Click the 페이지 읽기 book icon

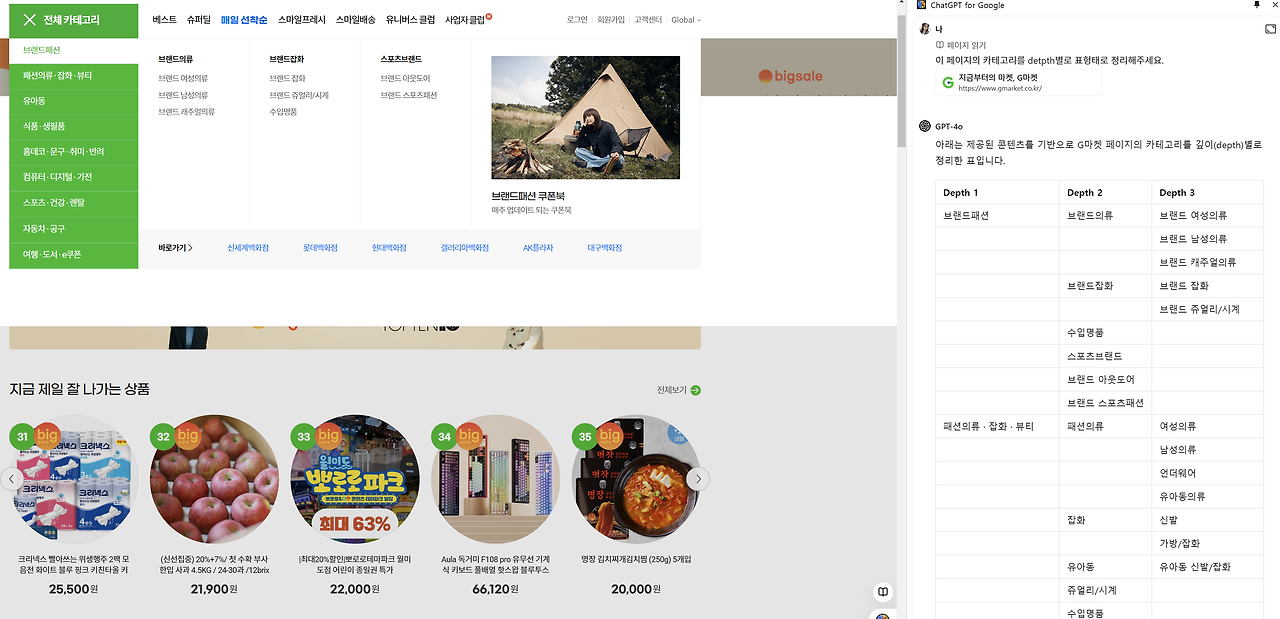coord(940,45)
